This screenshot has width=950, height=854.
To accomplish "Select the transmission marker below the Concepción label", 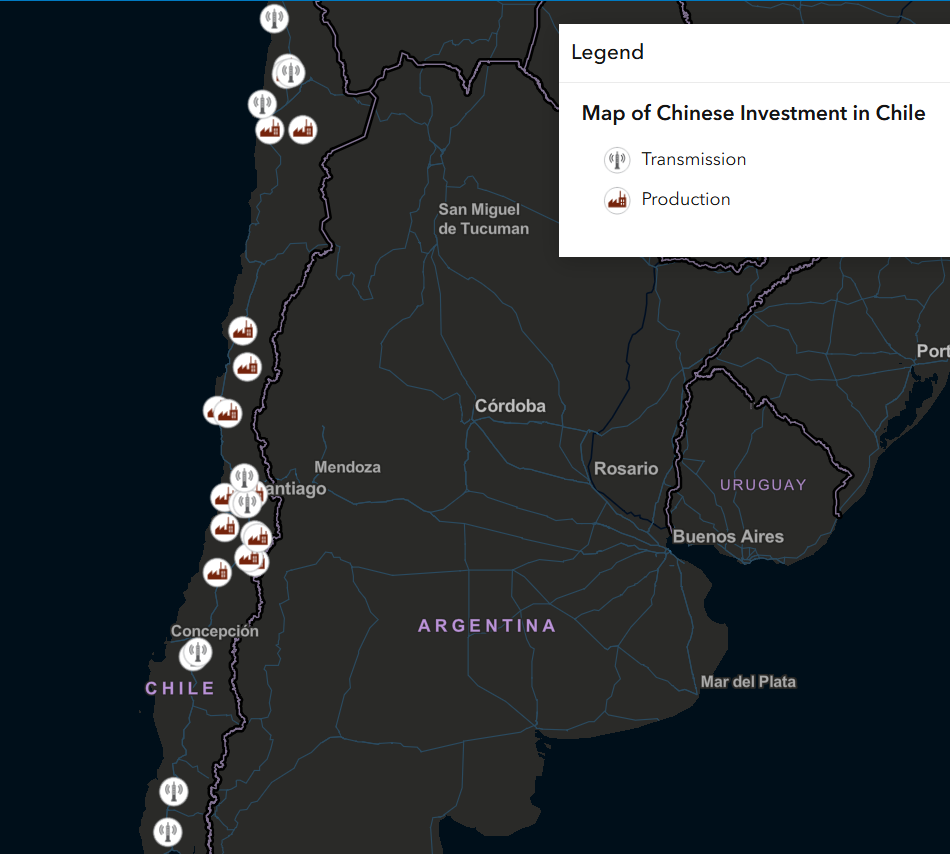I will point(197,653).
